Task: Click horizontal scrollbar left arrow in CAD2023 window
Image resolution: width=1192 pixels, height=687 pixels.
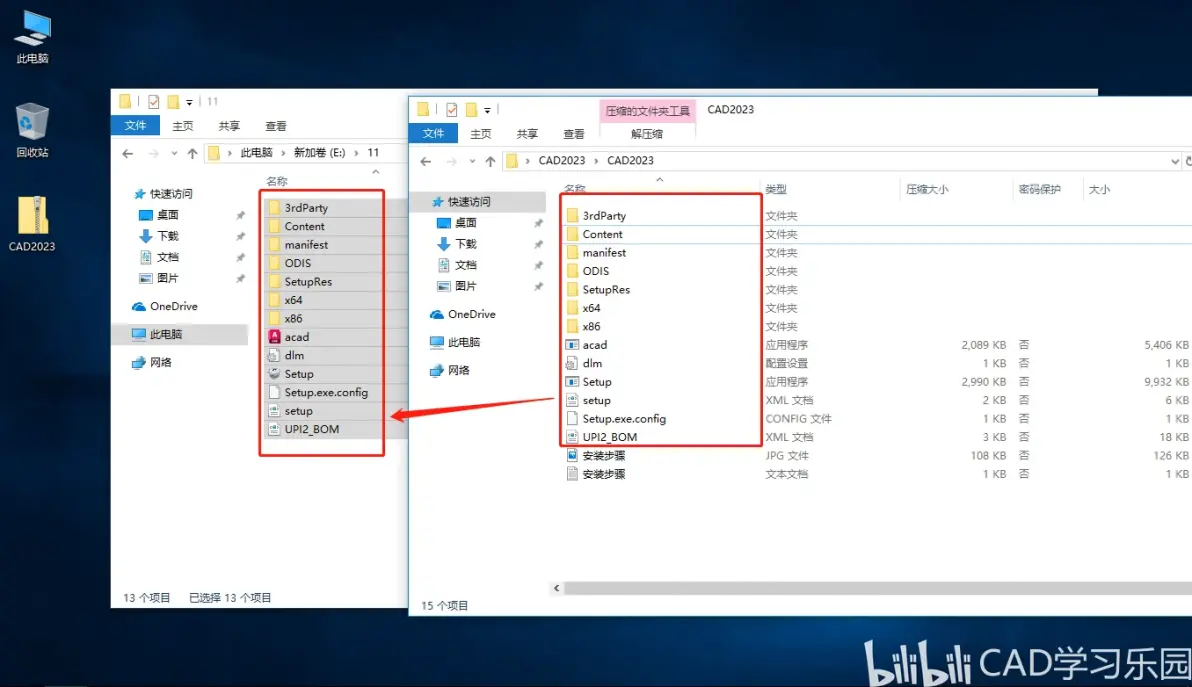Action: click(x=556, y=588)
